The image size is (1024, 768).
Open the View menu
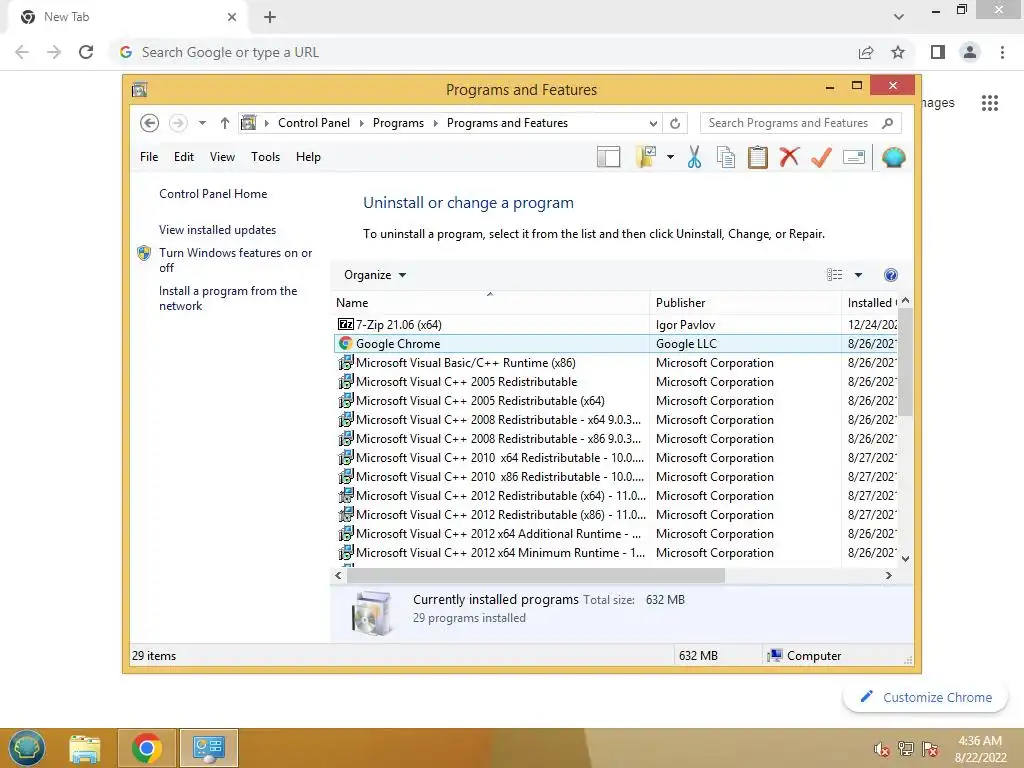pos(222,157)
